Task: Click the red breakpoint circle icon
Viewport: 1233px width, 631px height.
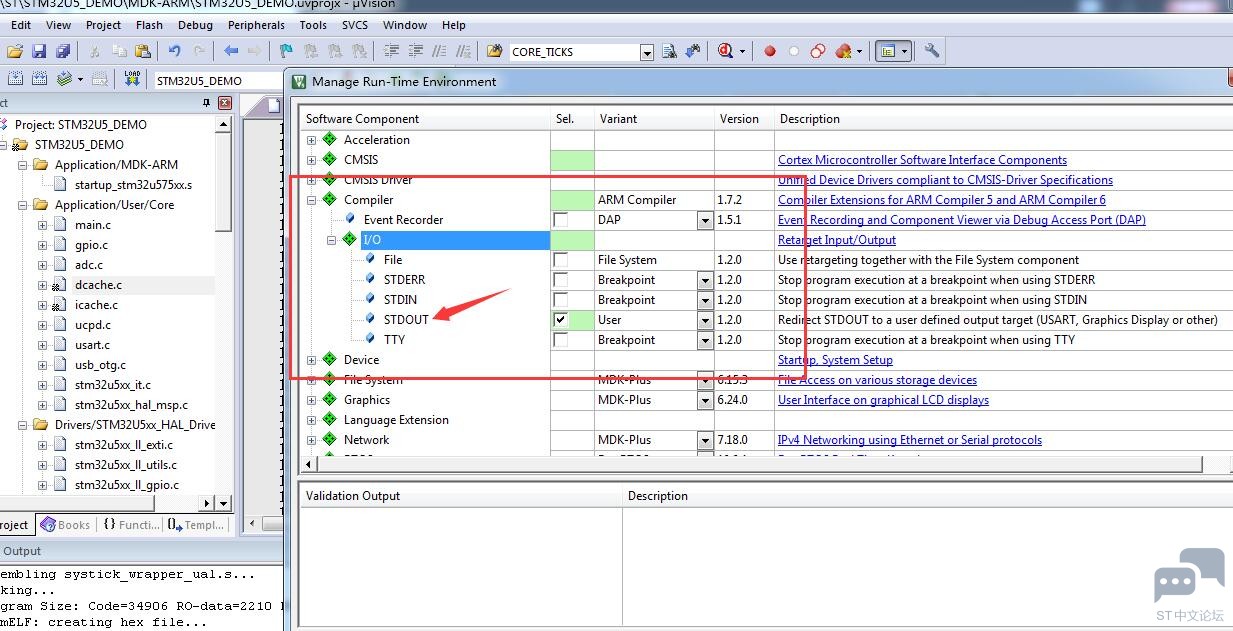Action: pos(770,52)
